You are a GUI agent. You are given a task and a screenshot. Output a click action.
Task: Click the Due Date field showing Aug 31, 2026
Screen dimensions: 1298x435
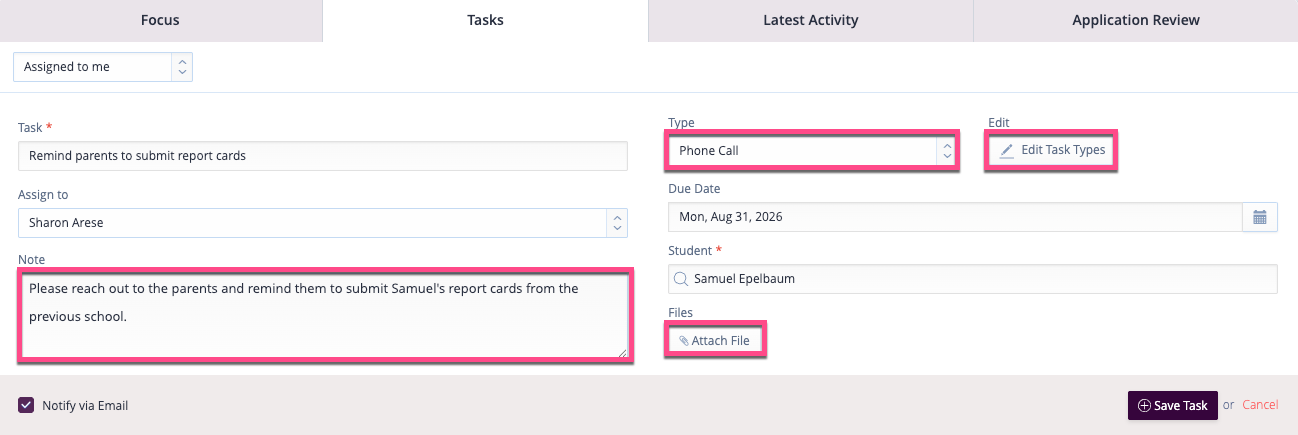[955, 216]
